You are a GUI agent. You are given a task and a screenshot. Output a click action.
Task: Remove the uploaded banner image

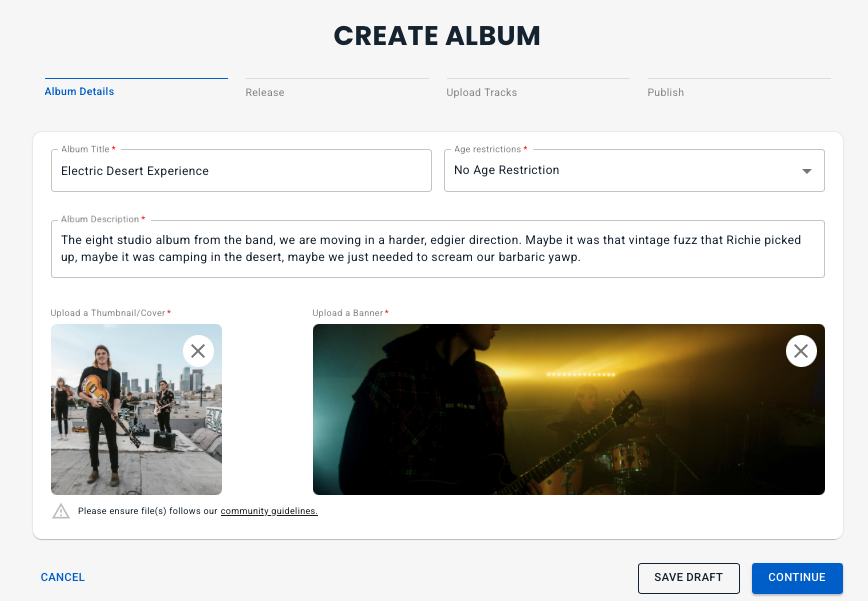tap(801, 351)
